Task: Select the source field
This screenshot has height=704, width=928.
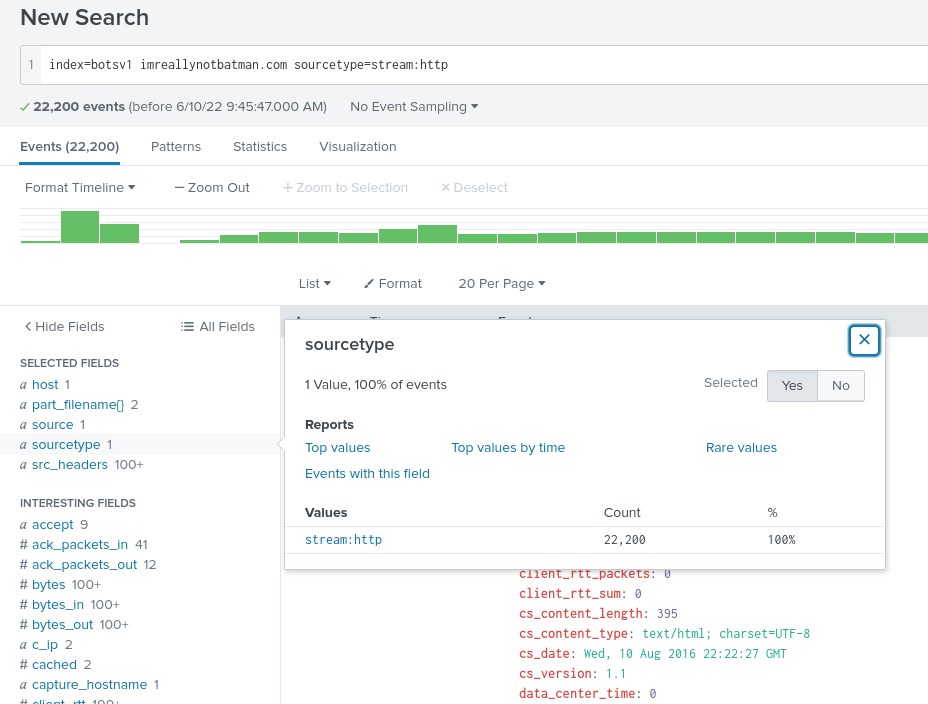Action: point(53,425)
